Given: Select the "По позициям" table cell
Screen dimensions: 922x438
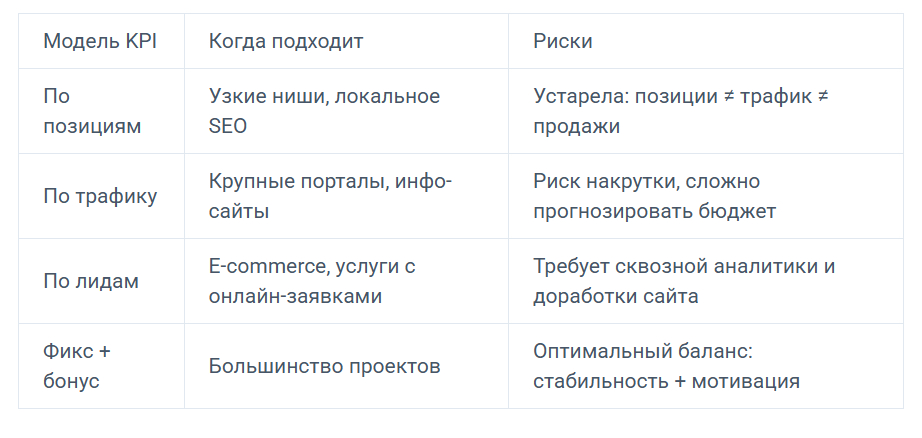Looking at the screenshot, I should click(92, 111).
